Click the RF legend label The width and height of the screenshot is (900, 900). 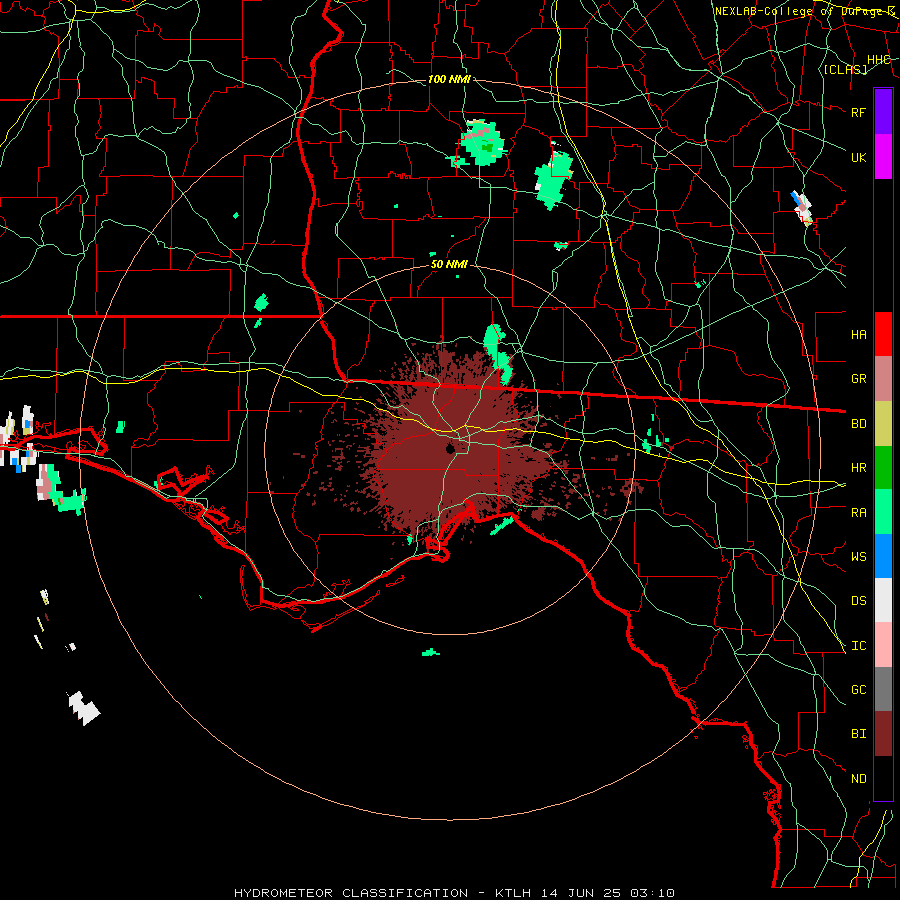859,112
